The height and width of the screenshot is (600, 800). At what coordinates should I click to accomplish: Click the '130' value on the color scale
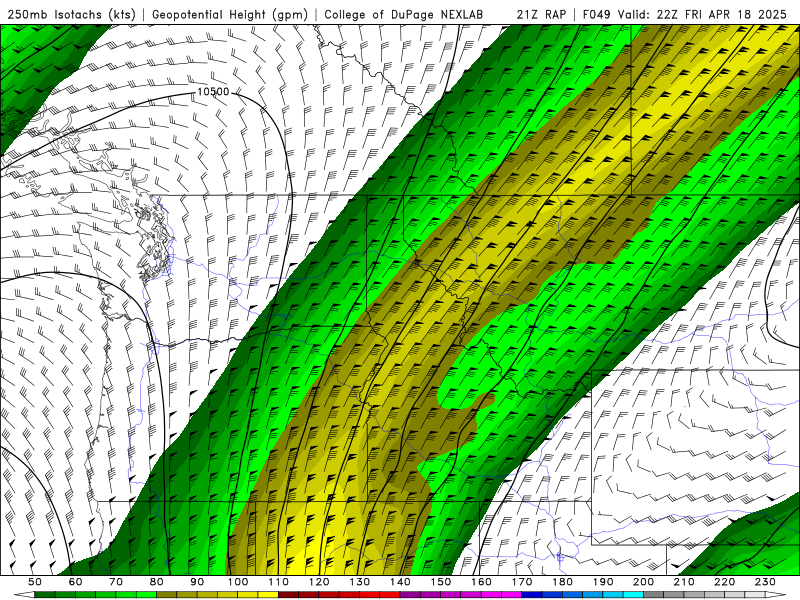(x=359, y=582)
